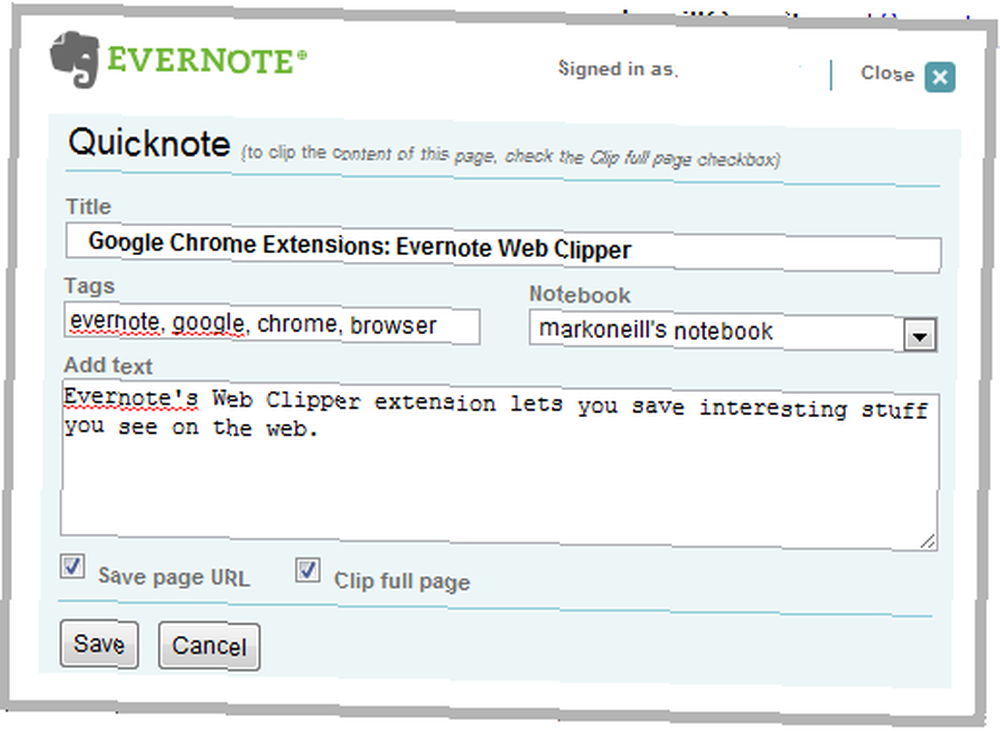Click the 'Clip full page' label

[402, 581]
